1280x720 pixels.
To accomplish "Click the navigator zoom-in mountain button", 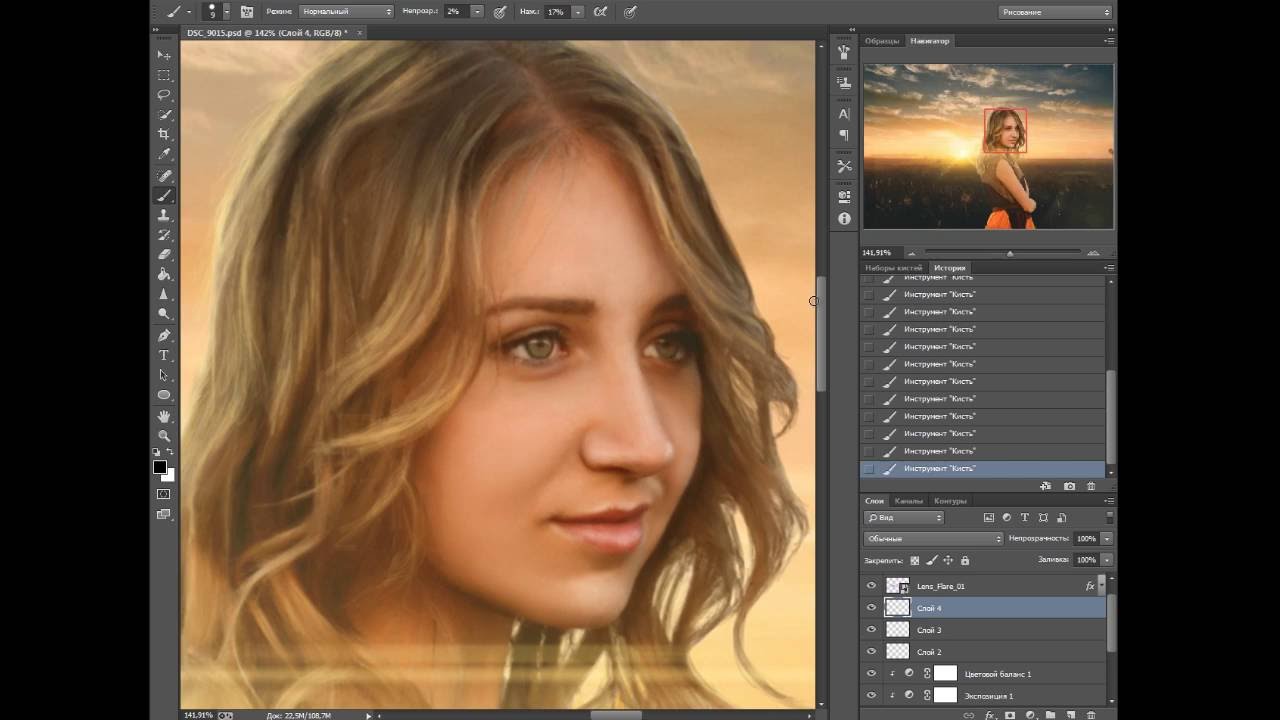I will [x=1093, y=253].
